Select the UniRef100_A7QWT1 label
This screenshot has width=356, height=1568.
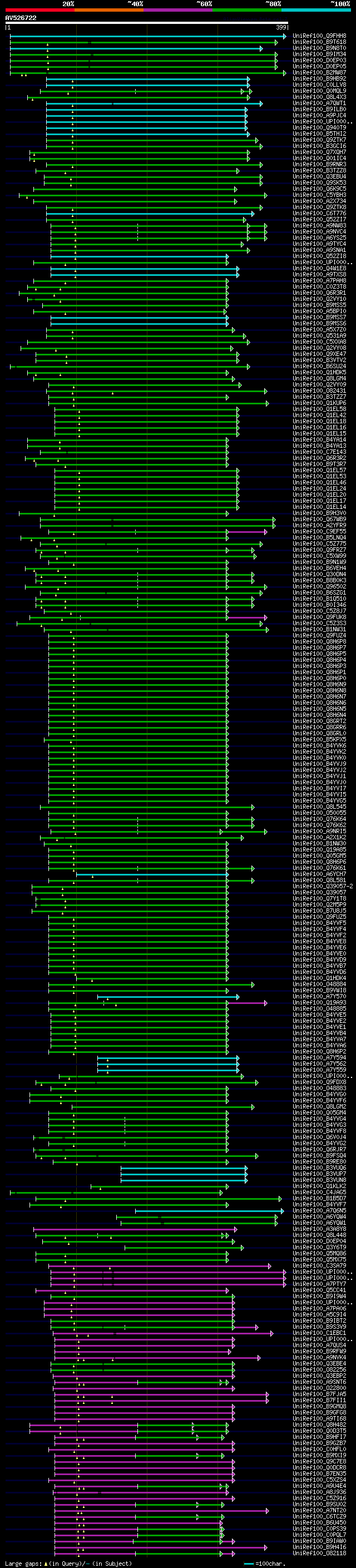tap(319, 103)
